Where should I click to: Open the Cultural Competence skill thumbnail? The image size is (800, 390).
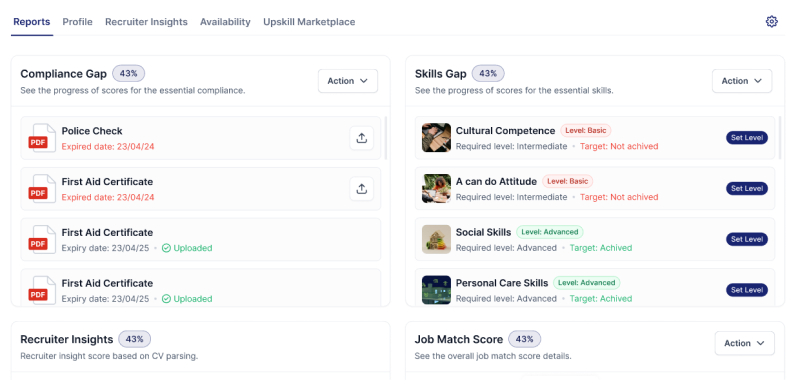(436, 138)
